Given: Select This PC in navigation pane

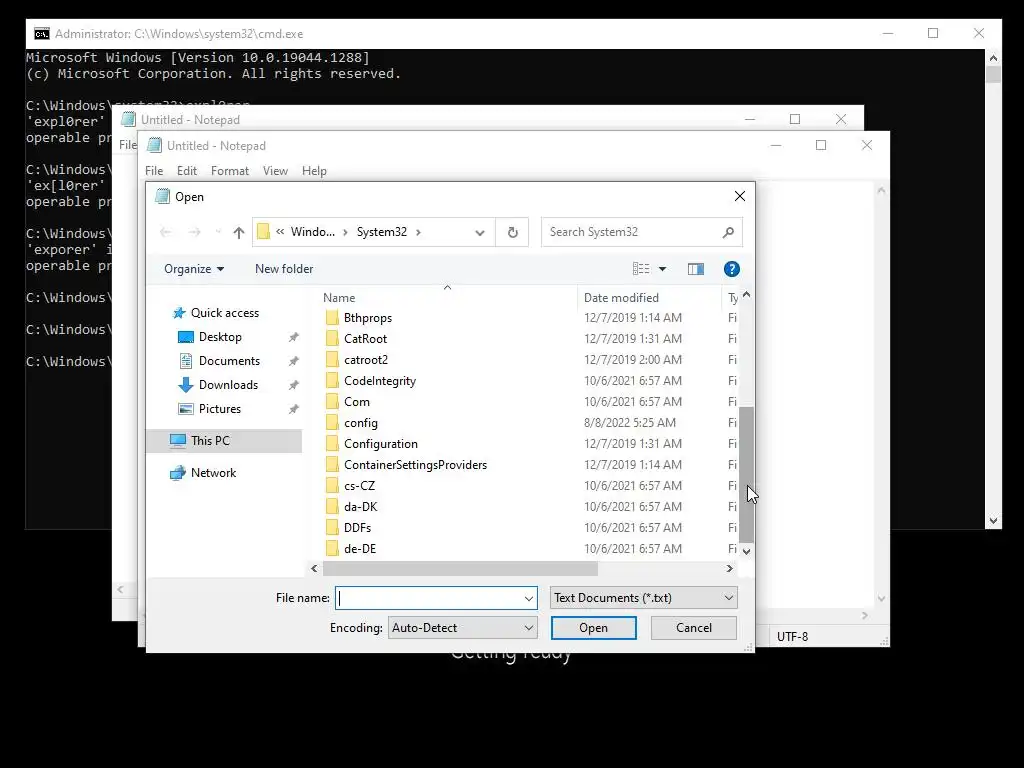Looking at the screenshot, I should tap(224, 441).
